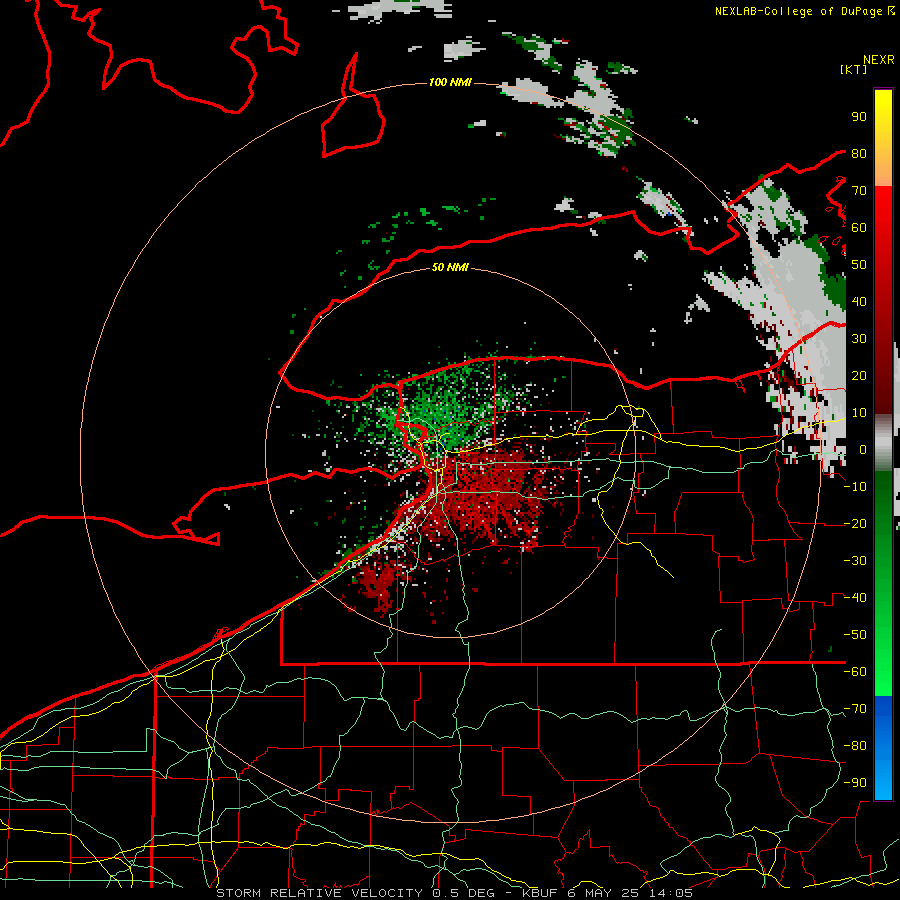The height and width of the screenshot is (900, 900).
Task: Click the 80 value on velocity scale
Action: 859,154
